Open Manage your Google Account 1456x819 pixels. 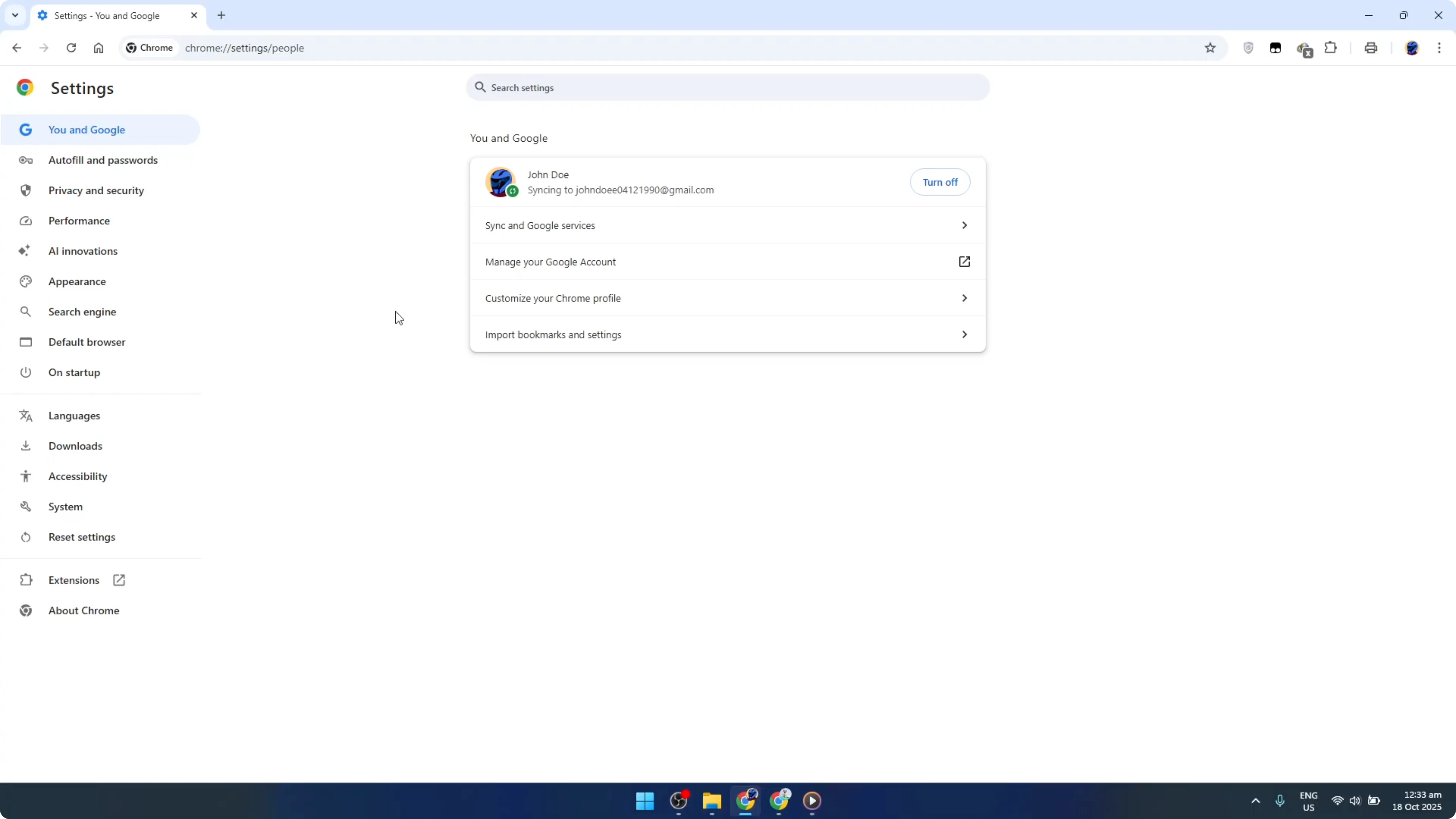click(x=727, y=262)
